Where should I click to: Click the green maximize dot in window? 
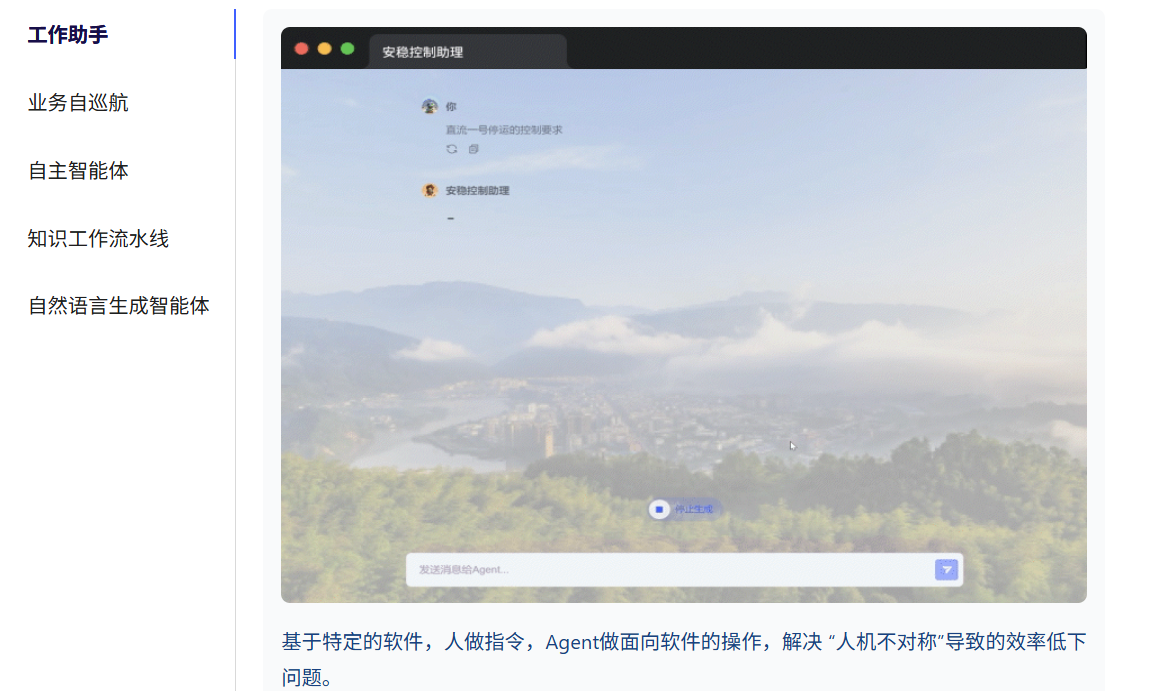(x=347, y=48)
